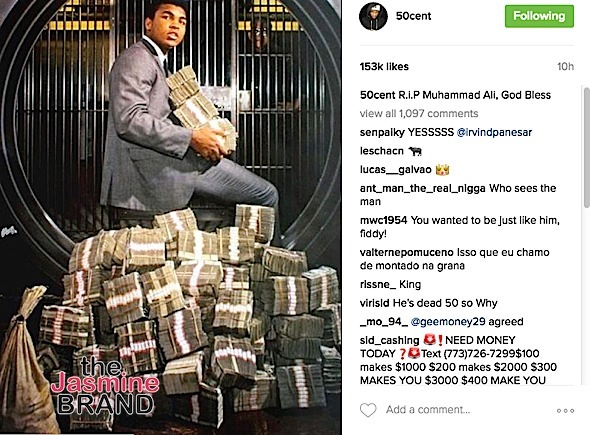The width and height of the screenshot is (590, 435).
Task: Click the comments panel scrollbar
Action: [x=587, y=147]
